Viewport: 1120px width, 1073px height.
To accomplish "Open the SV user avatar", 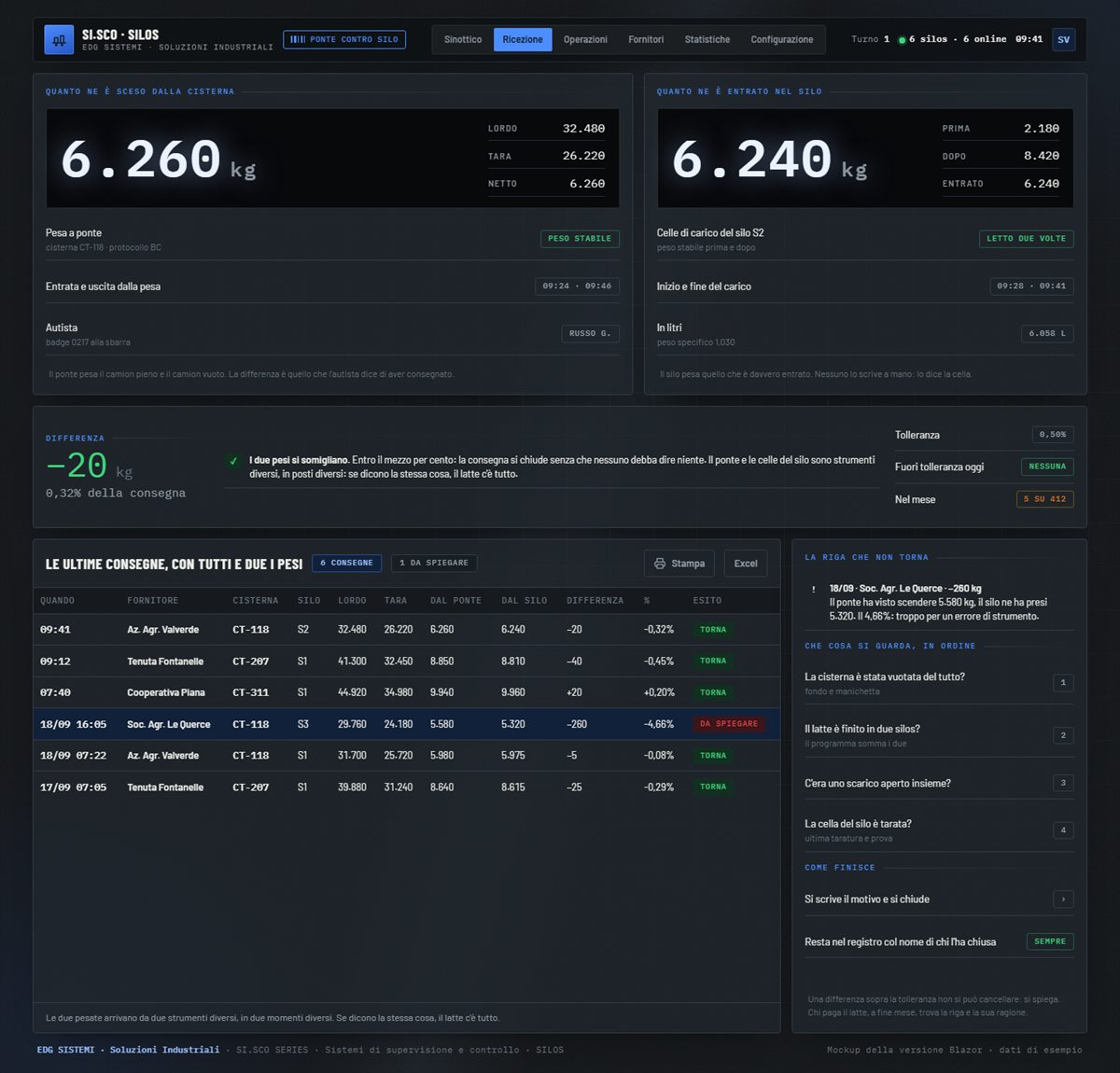I will pyautogui.click(x=1063, y=39).
